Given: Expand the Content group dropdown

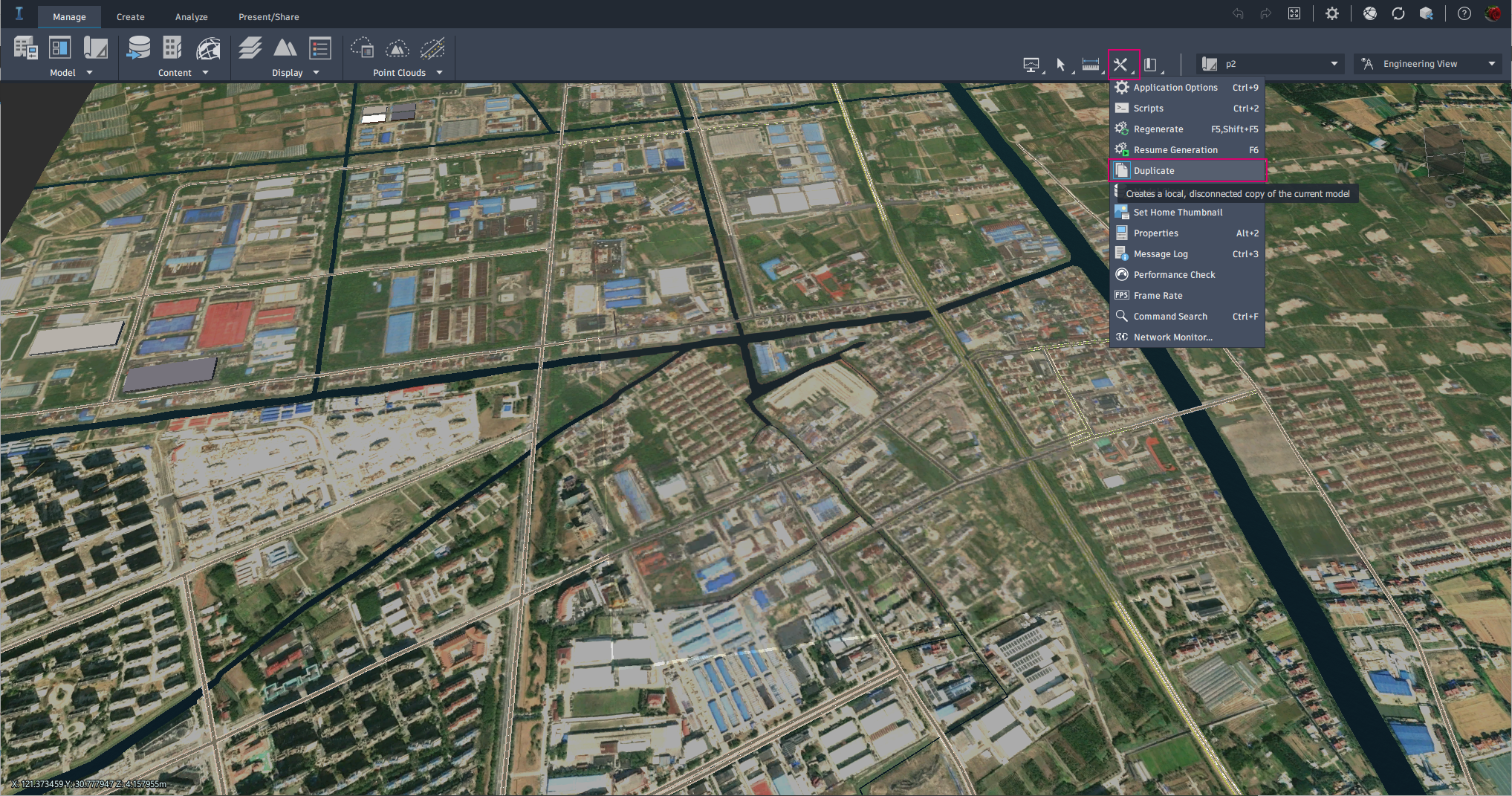Looking at the screenshot, I should [x=206, y=73].
